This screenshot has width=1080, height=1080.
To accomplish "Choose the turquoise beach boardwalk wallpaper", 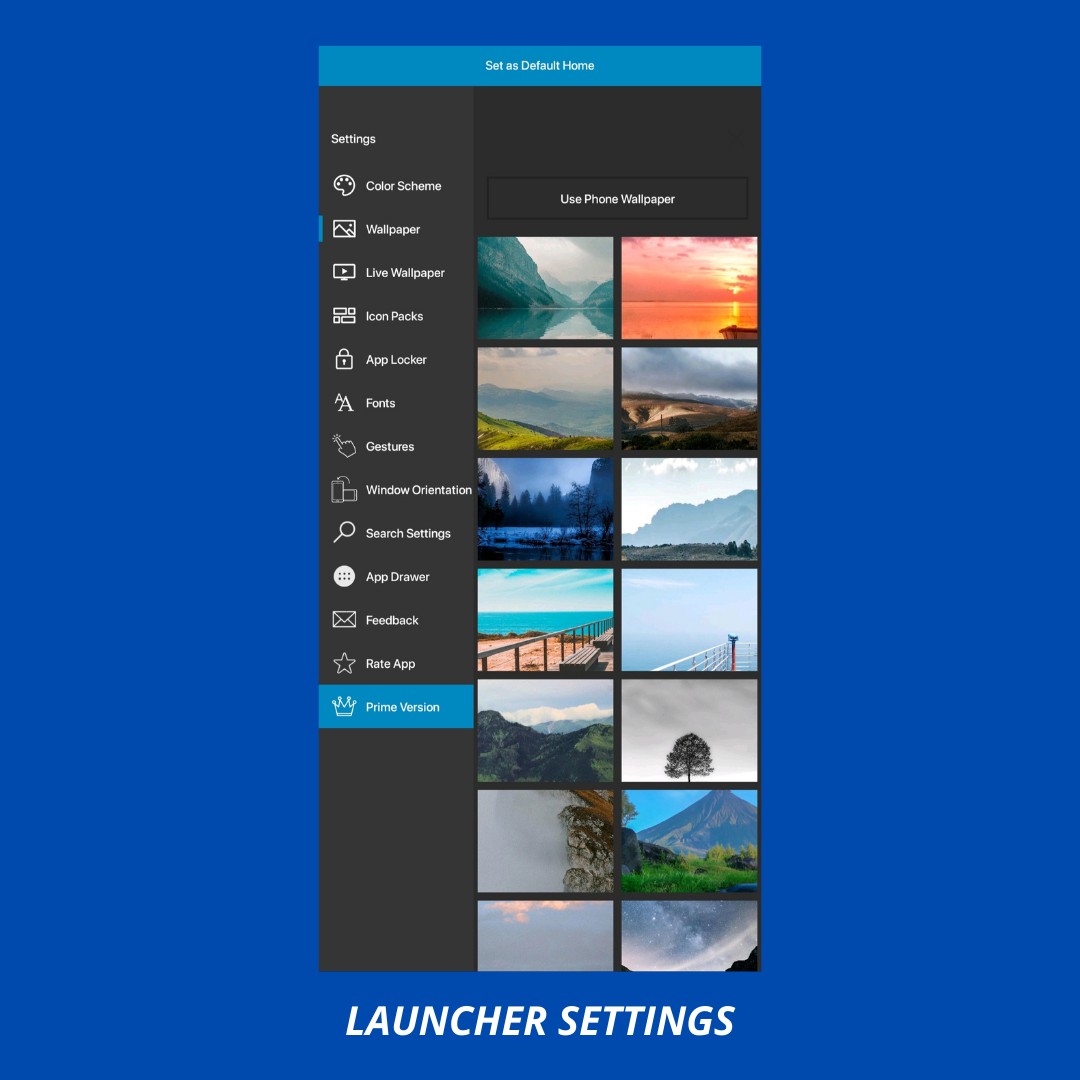I will (545, 620).
